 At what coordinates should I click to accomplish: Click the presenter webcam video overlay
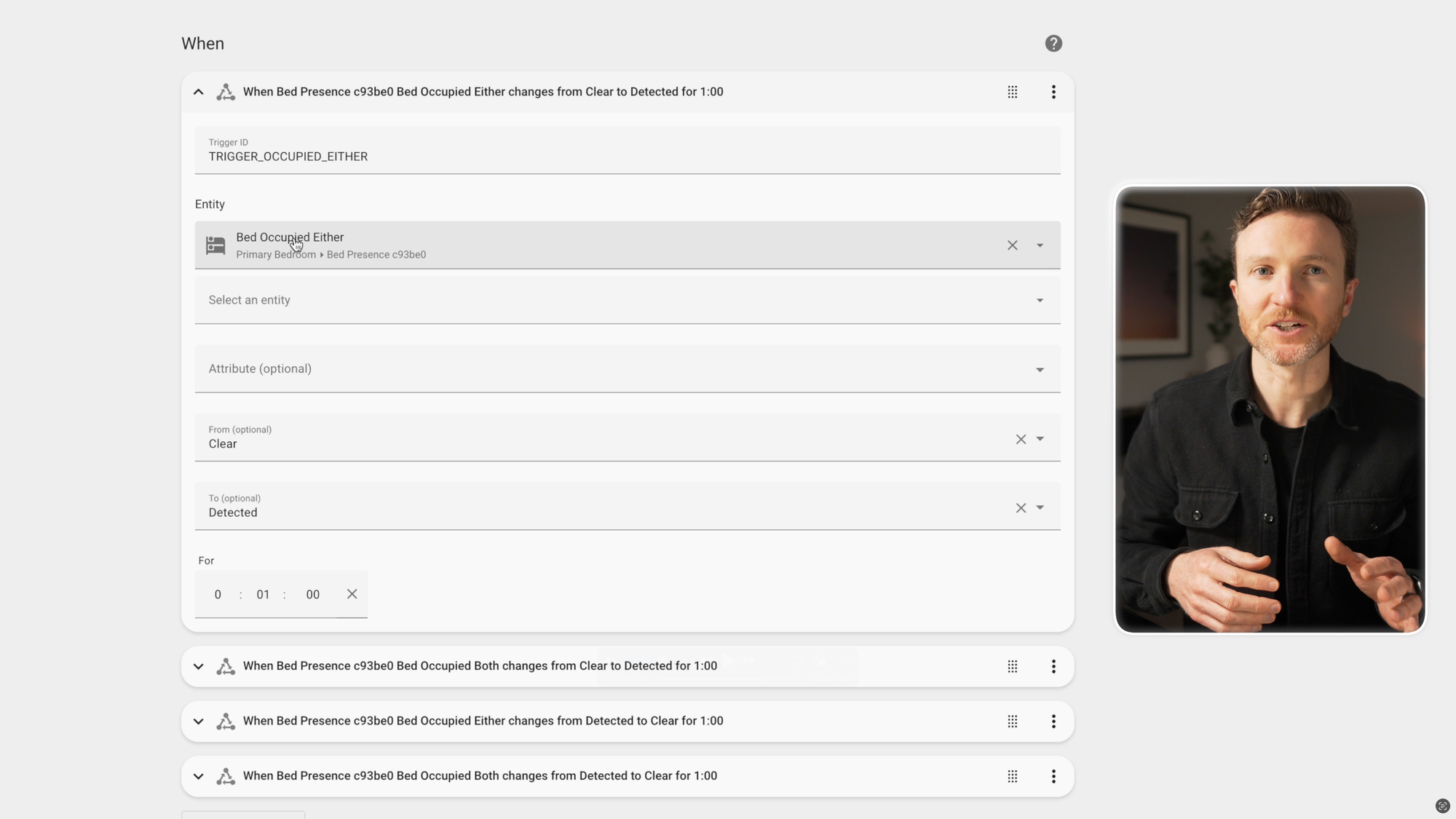pos(1270,409)
